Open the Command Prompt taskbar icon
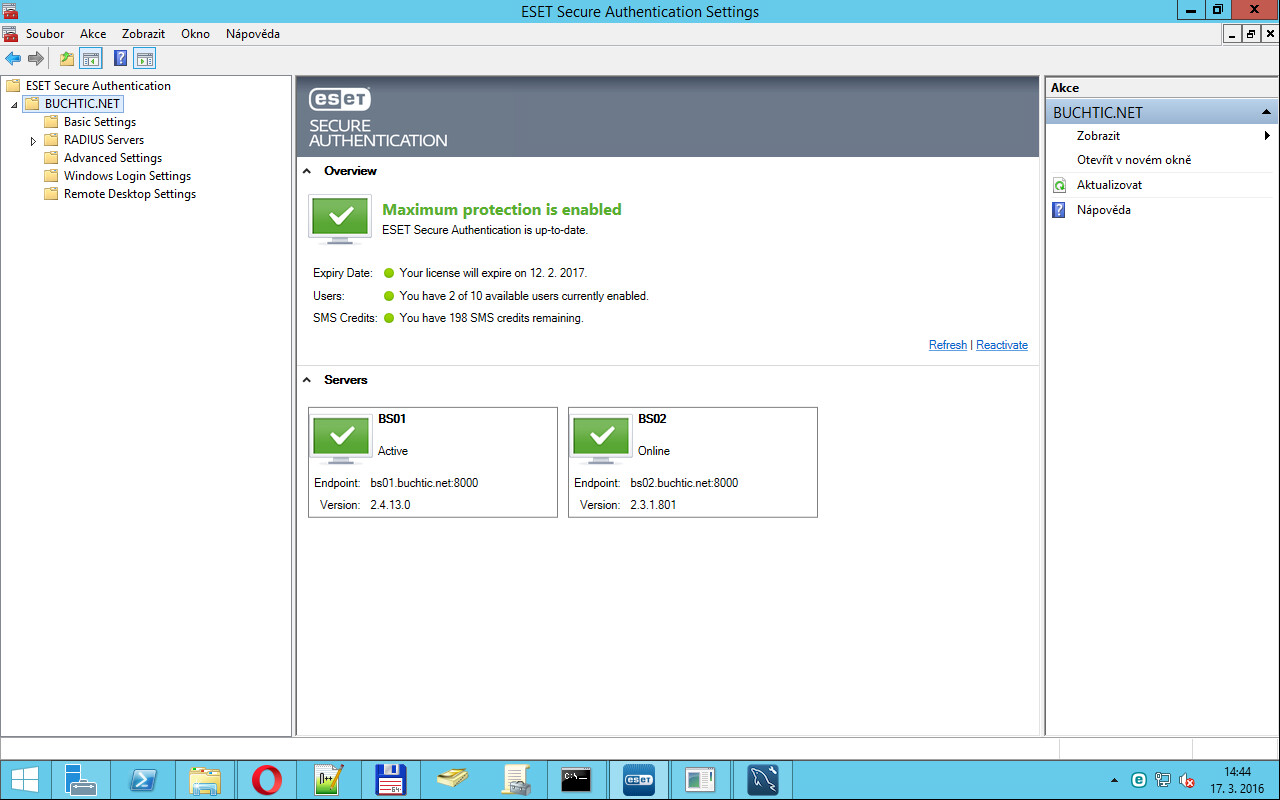This screenshot has height=800, width=1280. 577,780
